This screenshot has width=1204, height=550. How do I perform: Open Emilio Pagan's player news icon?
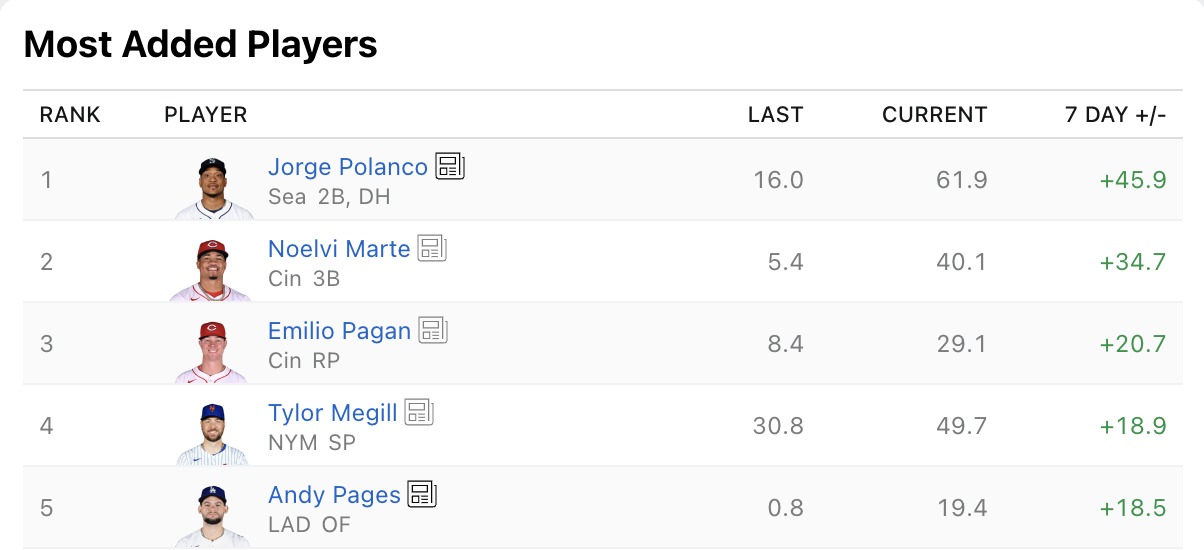pyautogui.click(x=432, y=330)
